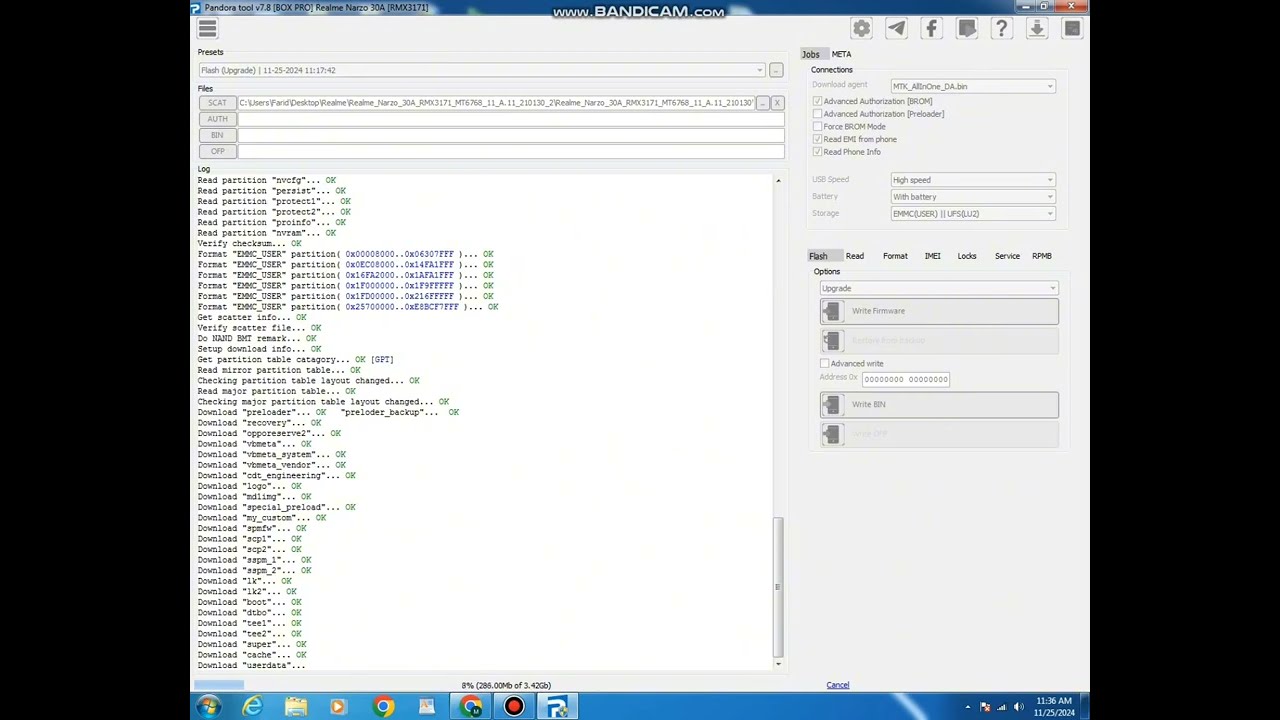
Task: Open the Presets dropdown
Action: (481, 70)
